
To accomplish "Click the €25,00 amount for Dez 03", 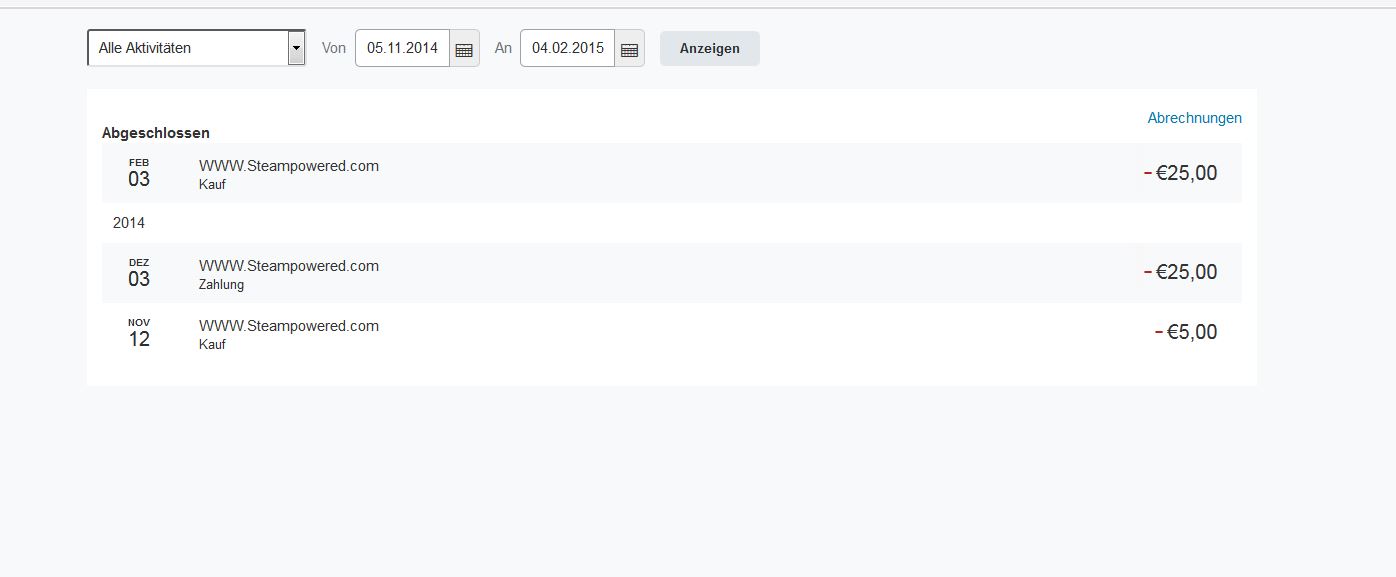I will 1186,272.
